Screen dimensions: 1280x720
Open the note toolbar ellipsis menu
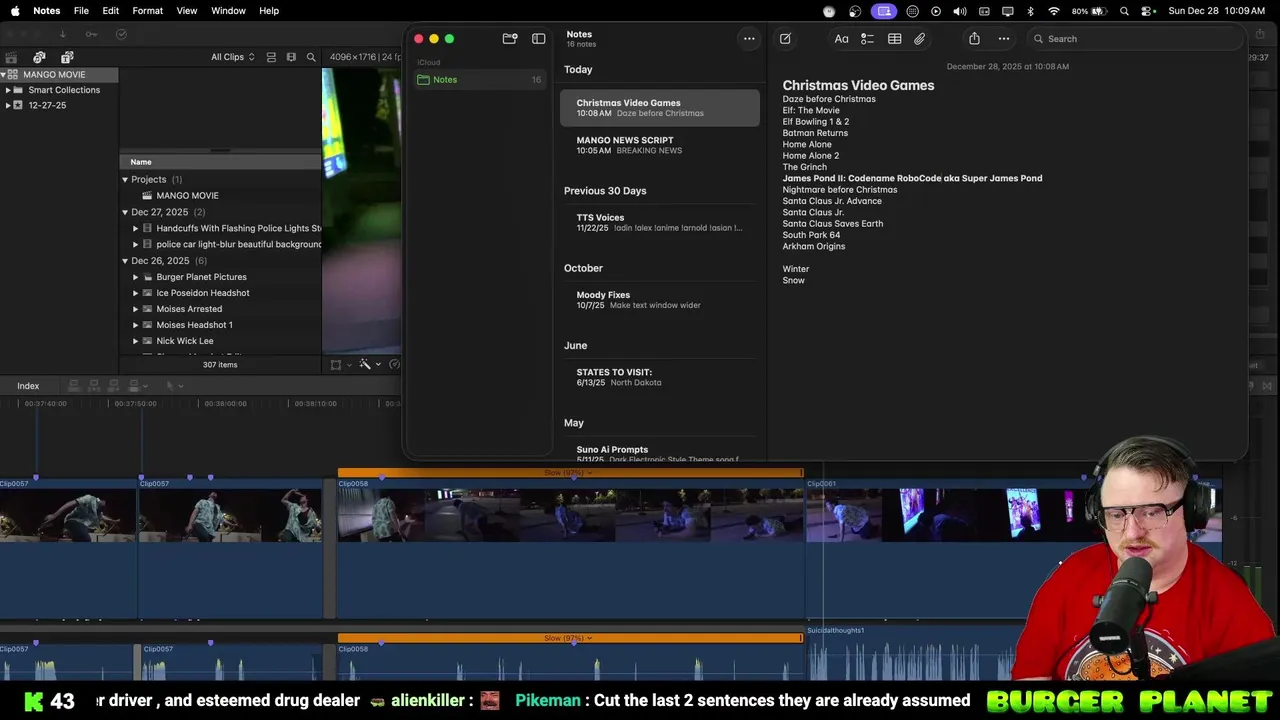tap(1003, 38)
